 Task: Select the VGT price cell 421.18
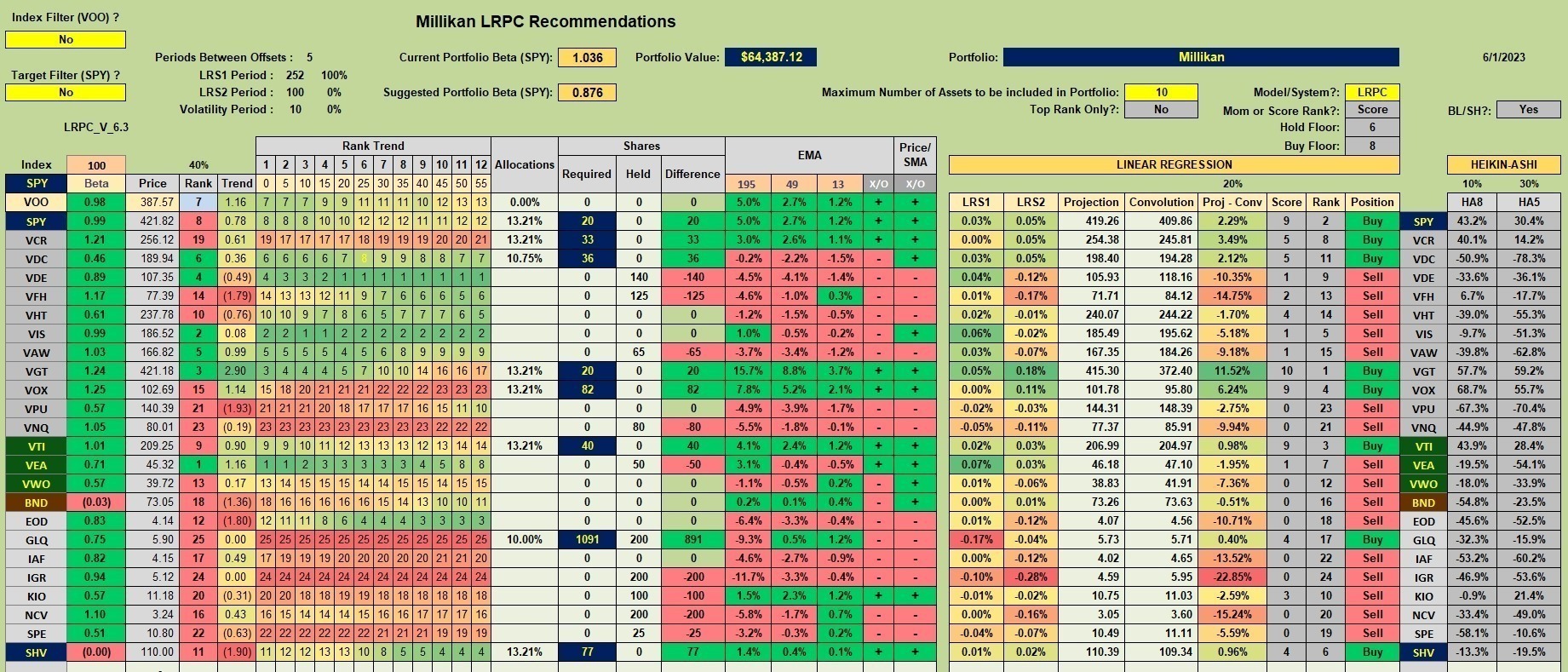pos(152,370)
